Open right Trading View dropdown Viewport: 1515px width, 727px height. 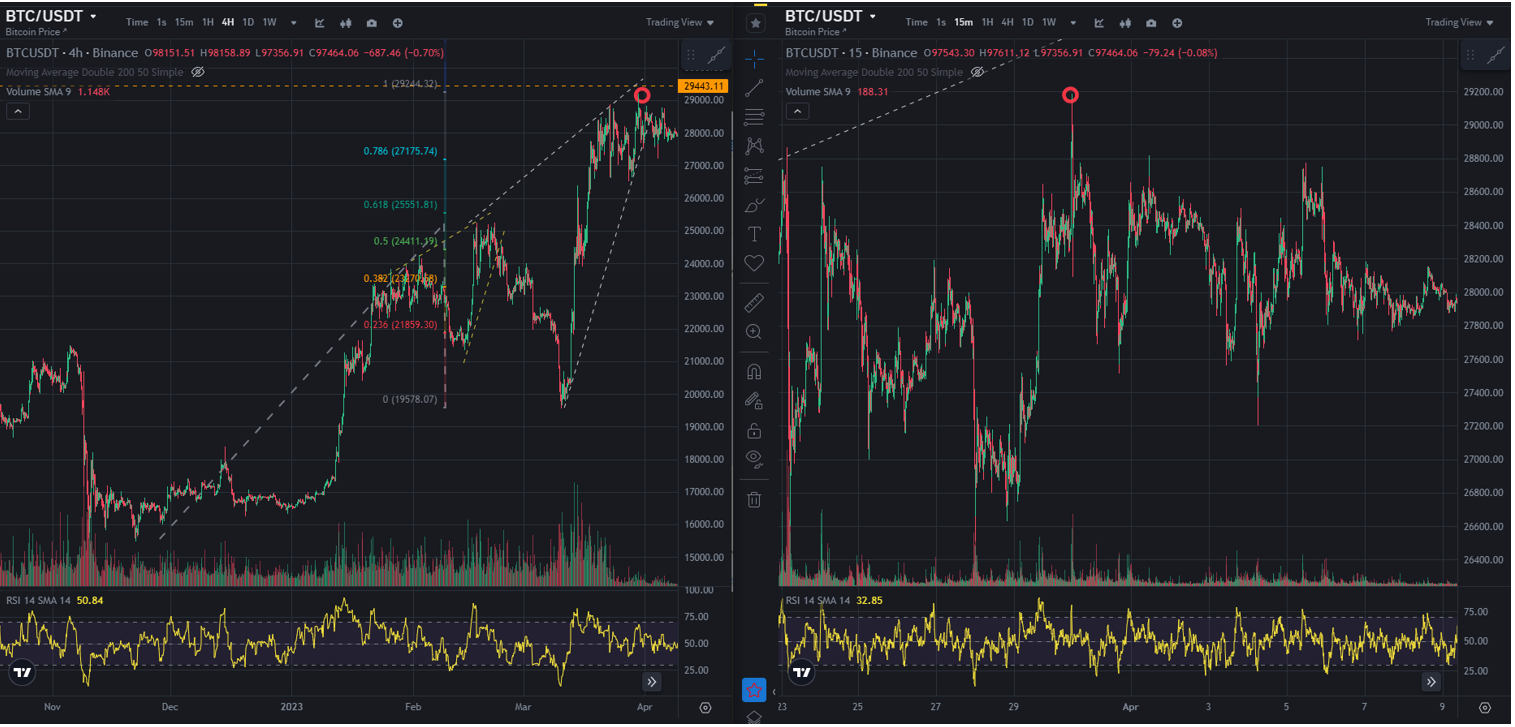point(1460,22)
